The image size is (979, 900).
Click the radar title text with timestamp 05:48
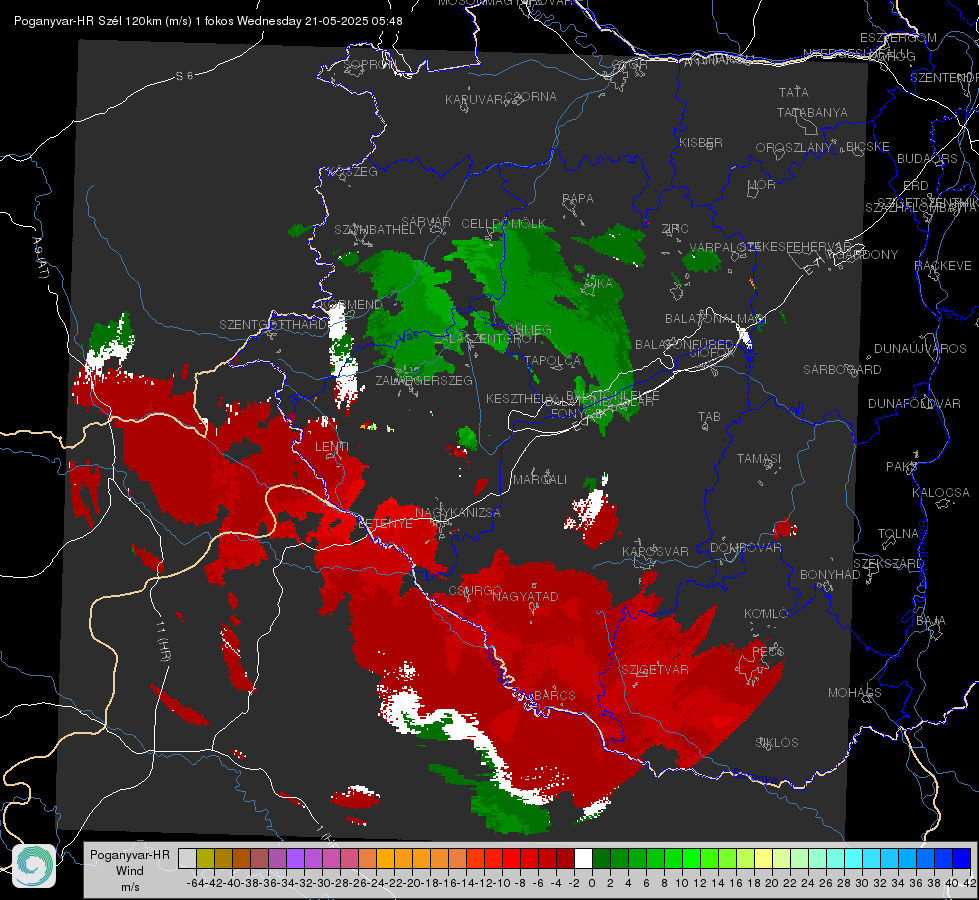click(208, 21)
